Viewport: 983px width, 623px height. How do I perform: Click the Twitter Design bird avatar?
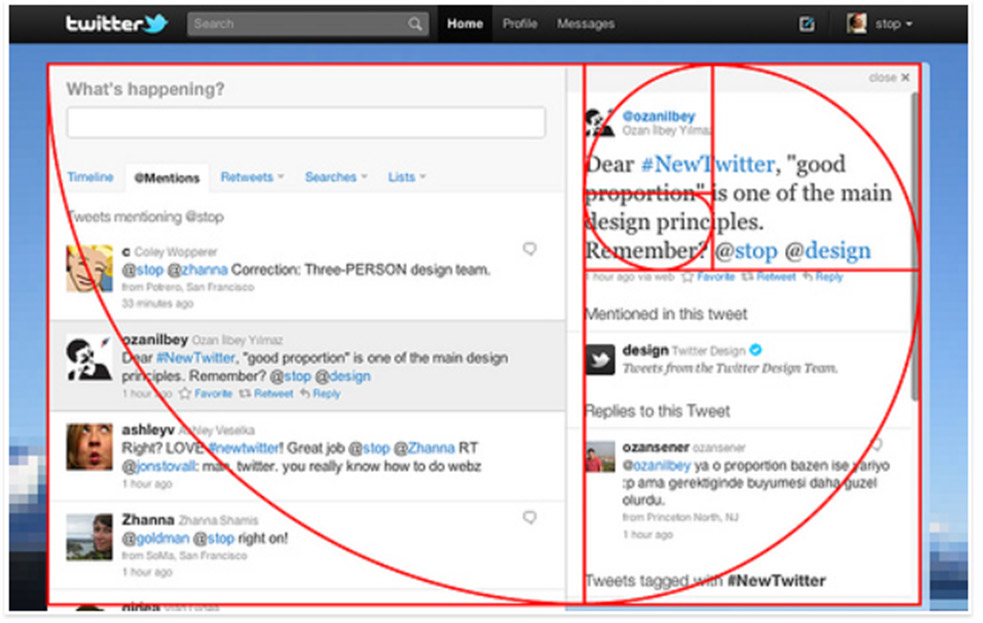click(600, 360)
